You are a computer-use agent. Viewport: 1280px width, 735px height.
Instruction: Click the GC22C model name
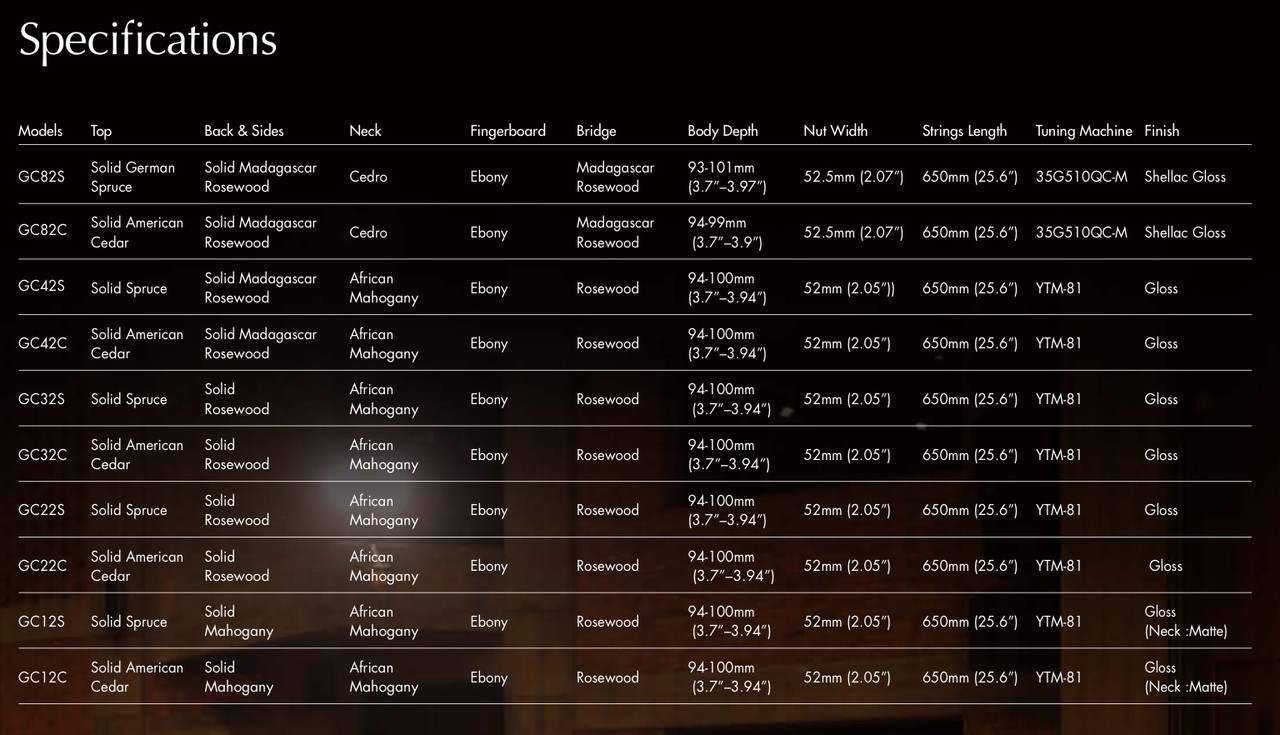(x=42, y=566)
